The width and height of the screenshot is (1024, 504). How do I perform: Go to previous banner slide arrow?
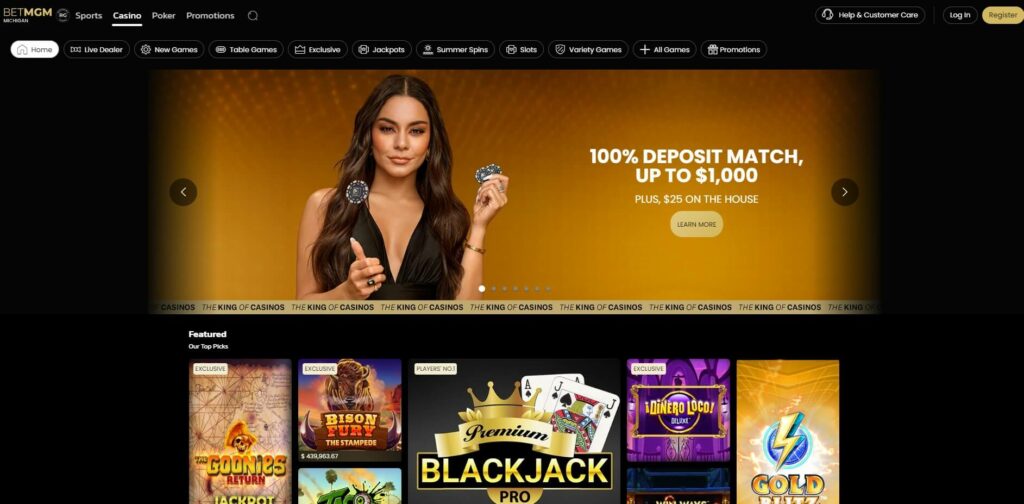(184, 192)
